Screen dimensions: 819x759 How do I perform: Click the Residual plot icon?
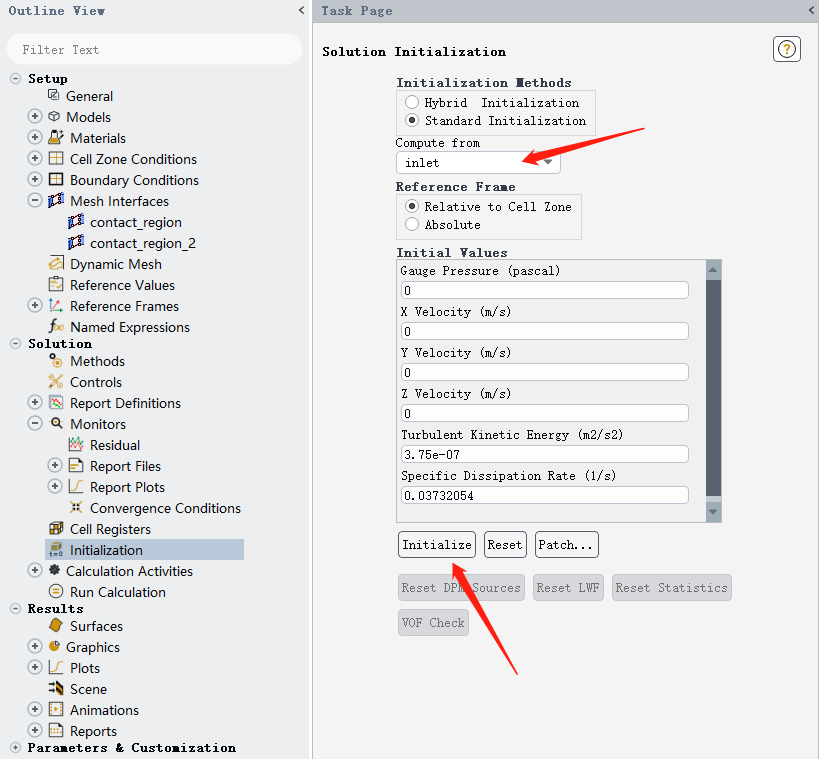click(76, 445)
